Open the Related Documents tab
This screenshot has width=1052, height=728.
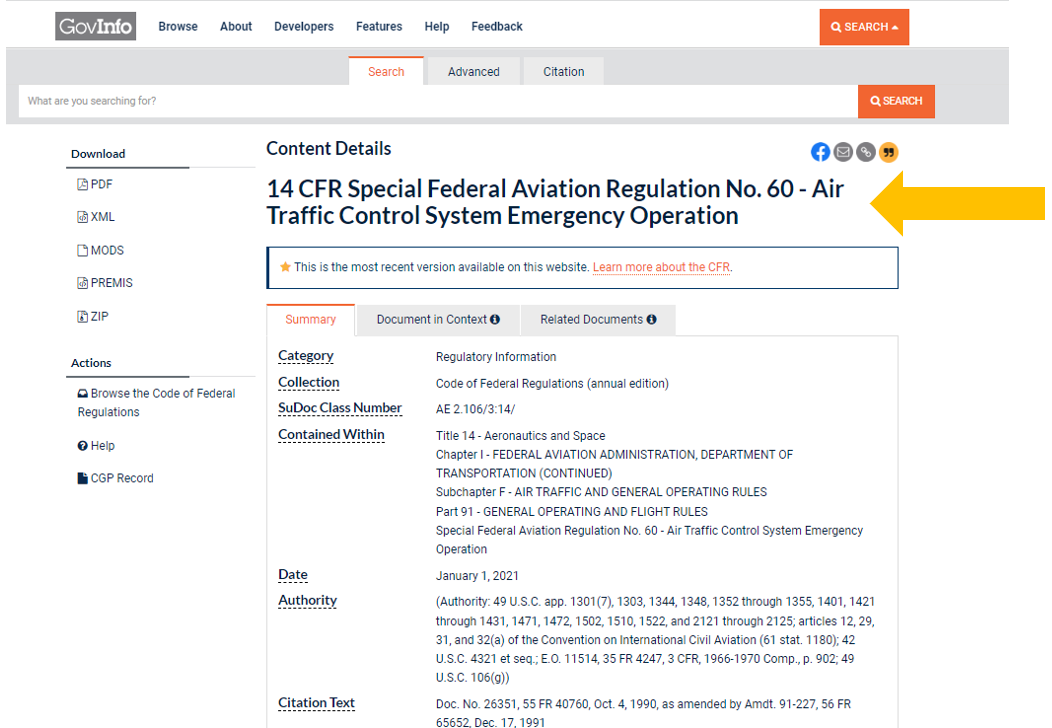click(x=598, y=320)
